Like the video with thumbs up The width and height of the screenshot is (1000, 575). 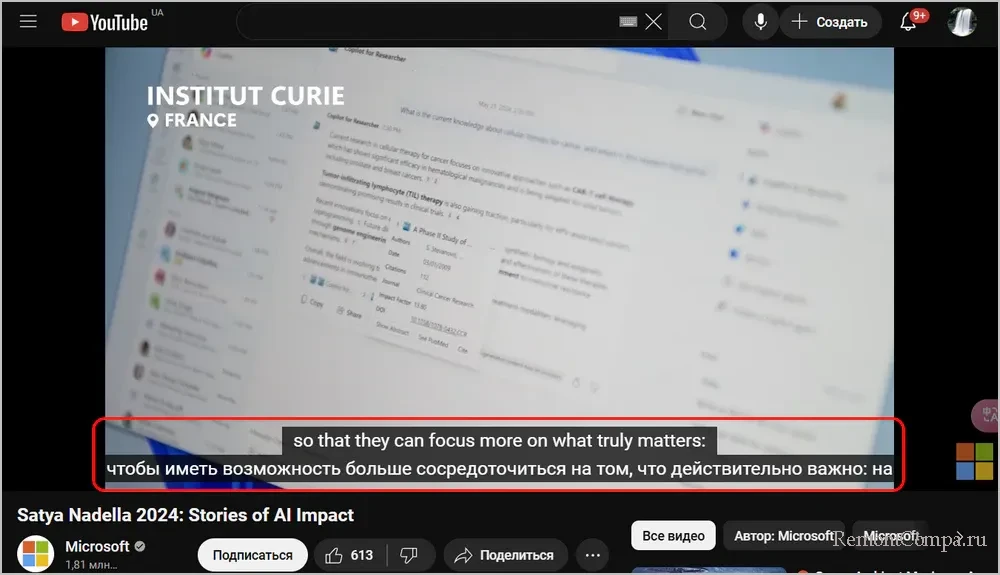click(x=349, y=555)
